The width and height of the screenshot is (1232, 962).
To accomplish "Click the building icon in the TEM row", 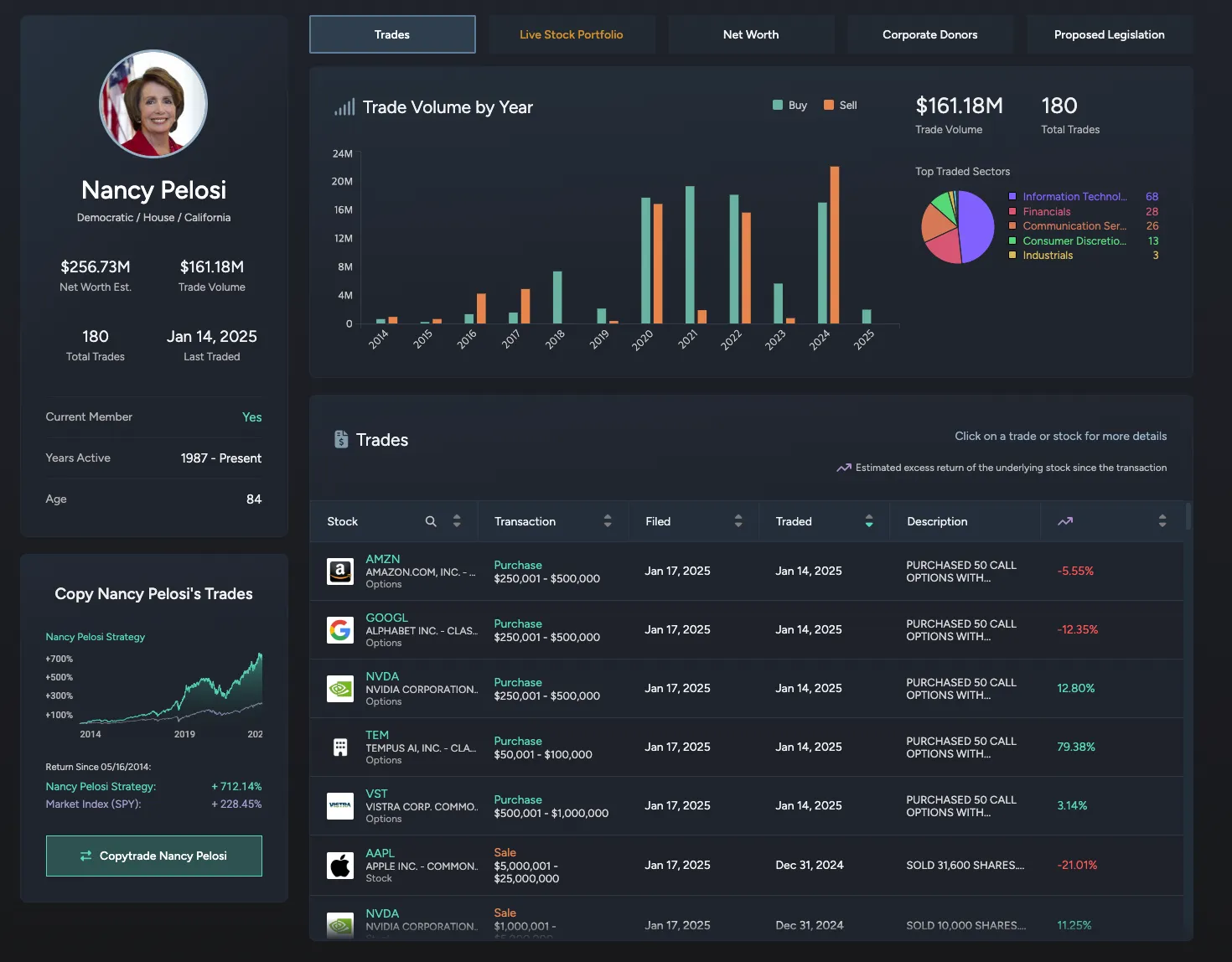I will [339, 747].
